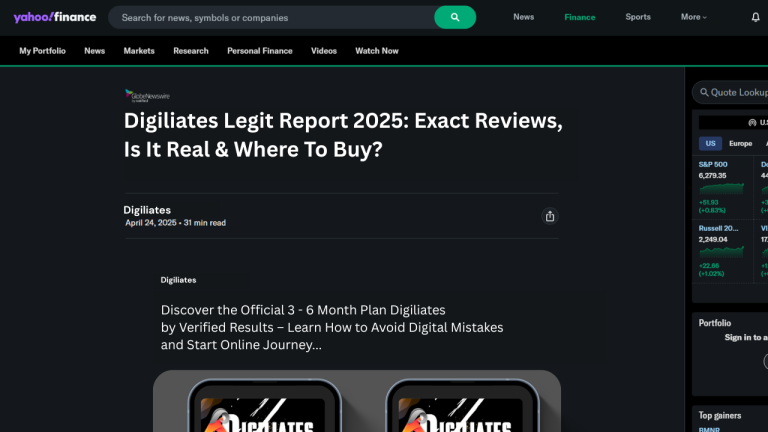Open the Watch Now navigation item
The width and height of the screenshot is (768, 432).
click(377, 51)
